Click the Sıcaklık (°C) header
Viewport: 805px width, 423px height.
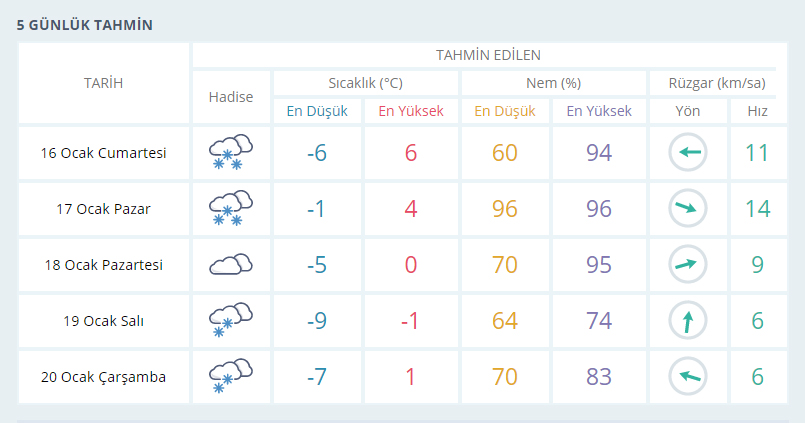click(365, 83)
